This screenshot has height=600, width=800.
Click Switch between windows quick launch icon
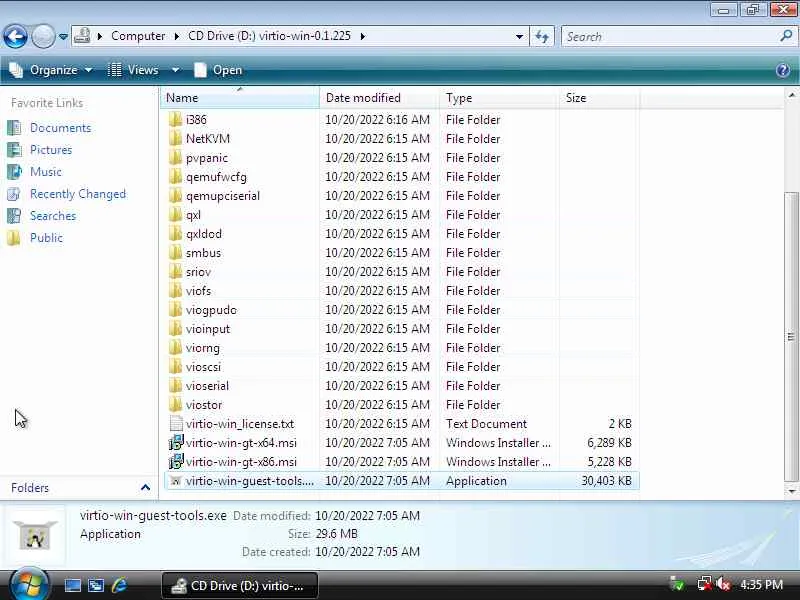click(x=96, y=585)
